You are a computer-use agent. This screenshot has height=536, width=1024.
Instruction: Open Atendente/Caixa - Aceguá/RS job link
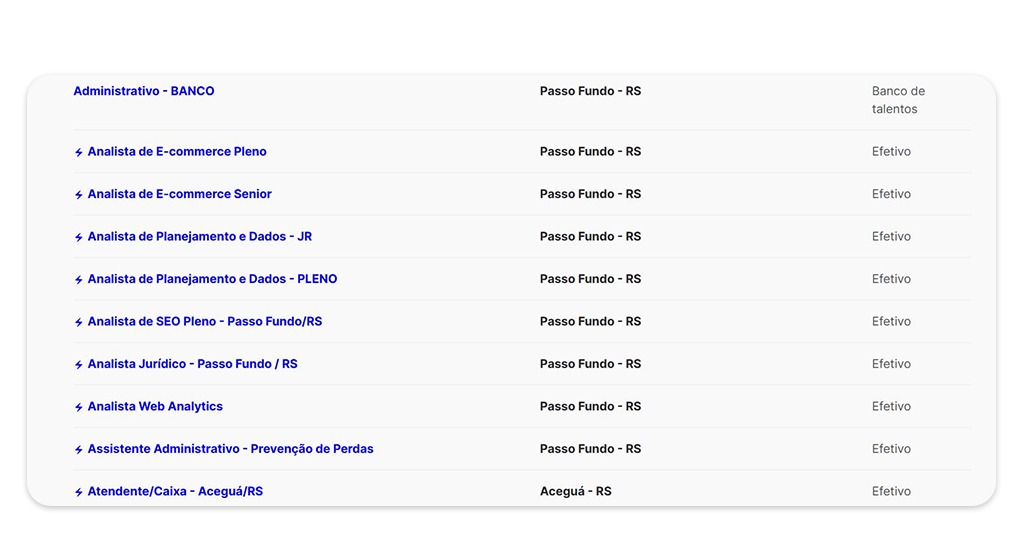click(175, 492)
